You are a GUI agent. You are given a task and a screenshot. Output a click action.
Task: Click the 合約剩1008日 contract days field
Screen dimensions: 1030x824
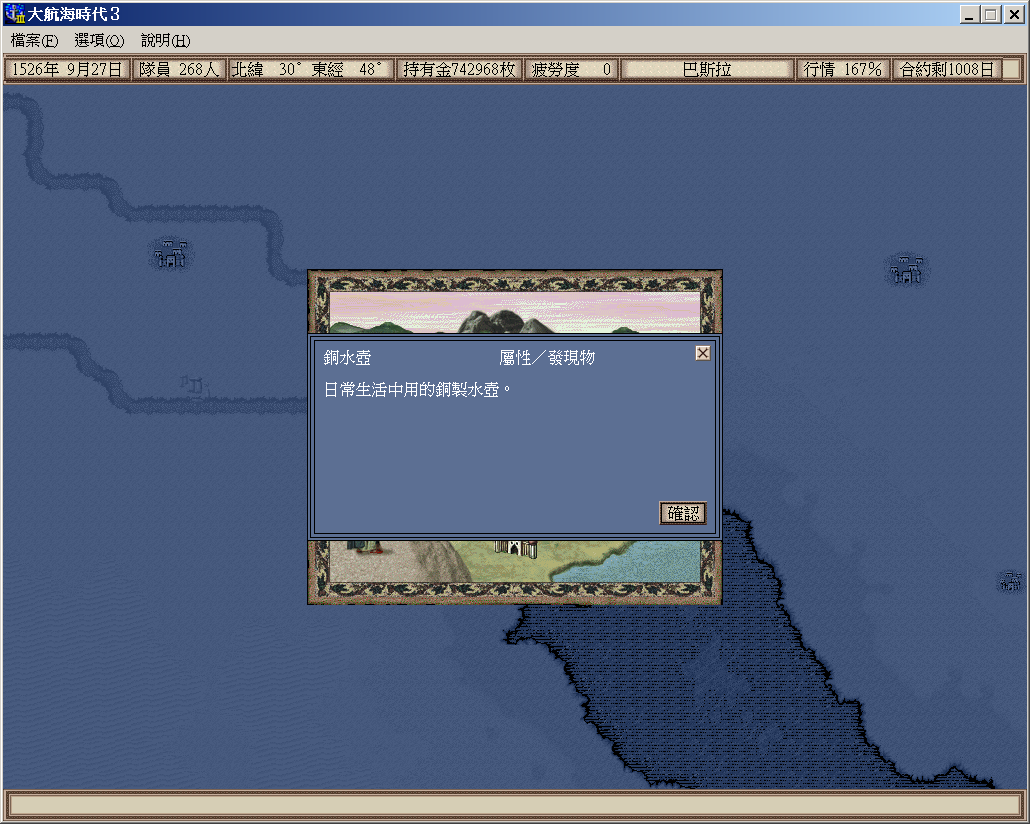coord(946,70)
